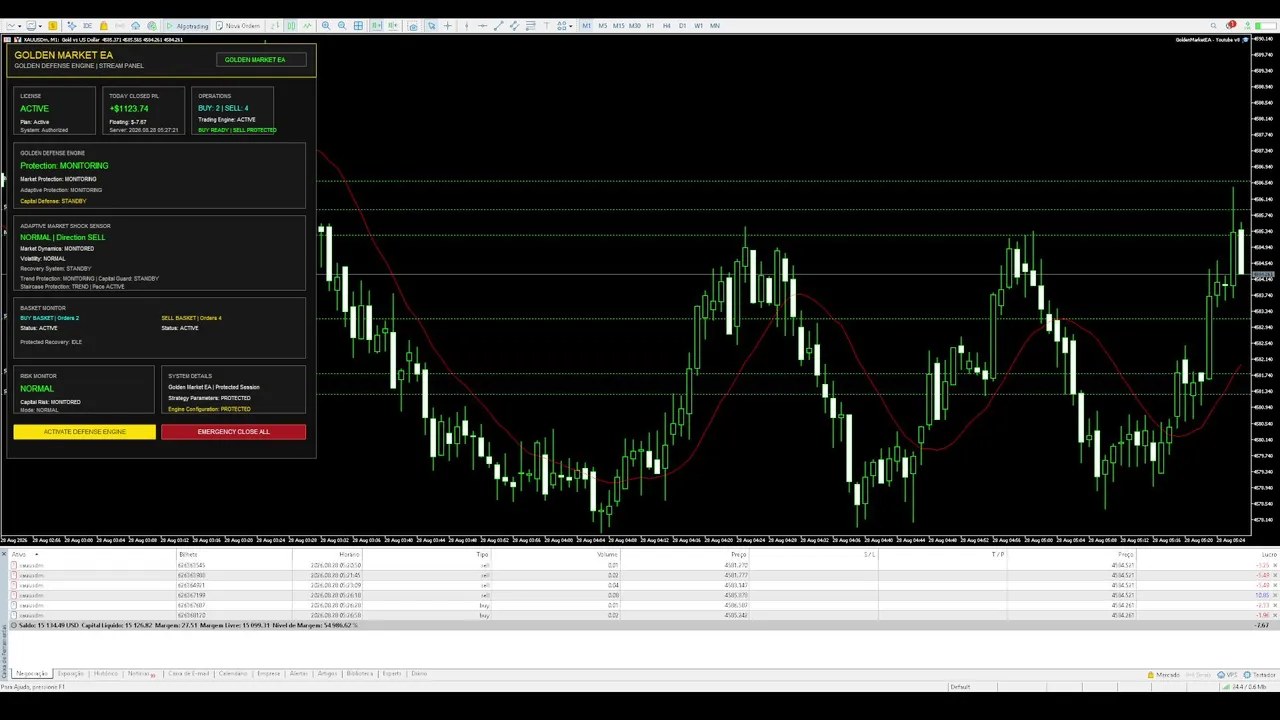This screenshot has height=720, width=1280.
Task: Switch to M15 timeframe
Action: [x=619, y=26]
